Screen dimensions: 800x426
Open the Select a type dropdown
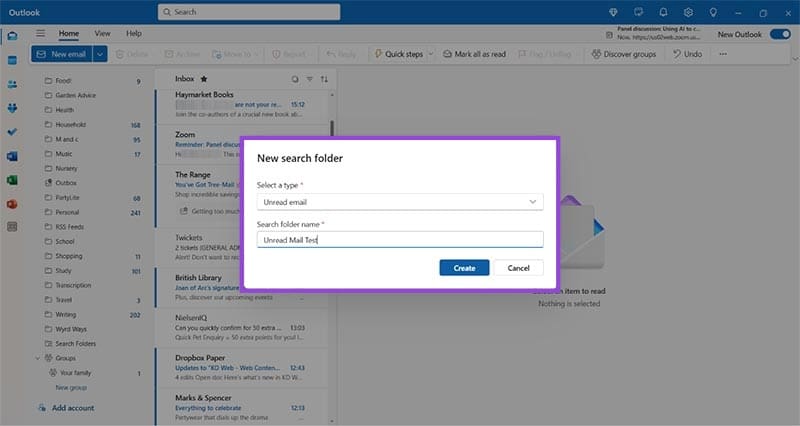[x=400, y=201]
